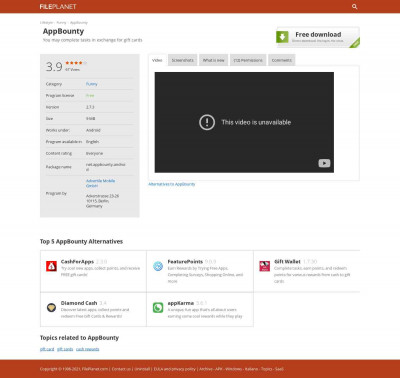The width and height of the screenshot is (400, 378).
Task: Click the cash rewards topic link
Action: [x=87, y=349]
